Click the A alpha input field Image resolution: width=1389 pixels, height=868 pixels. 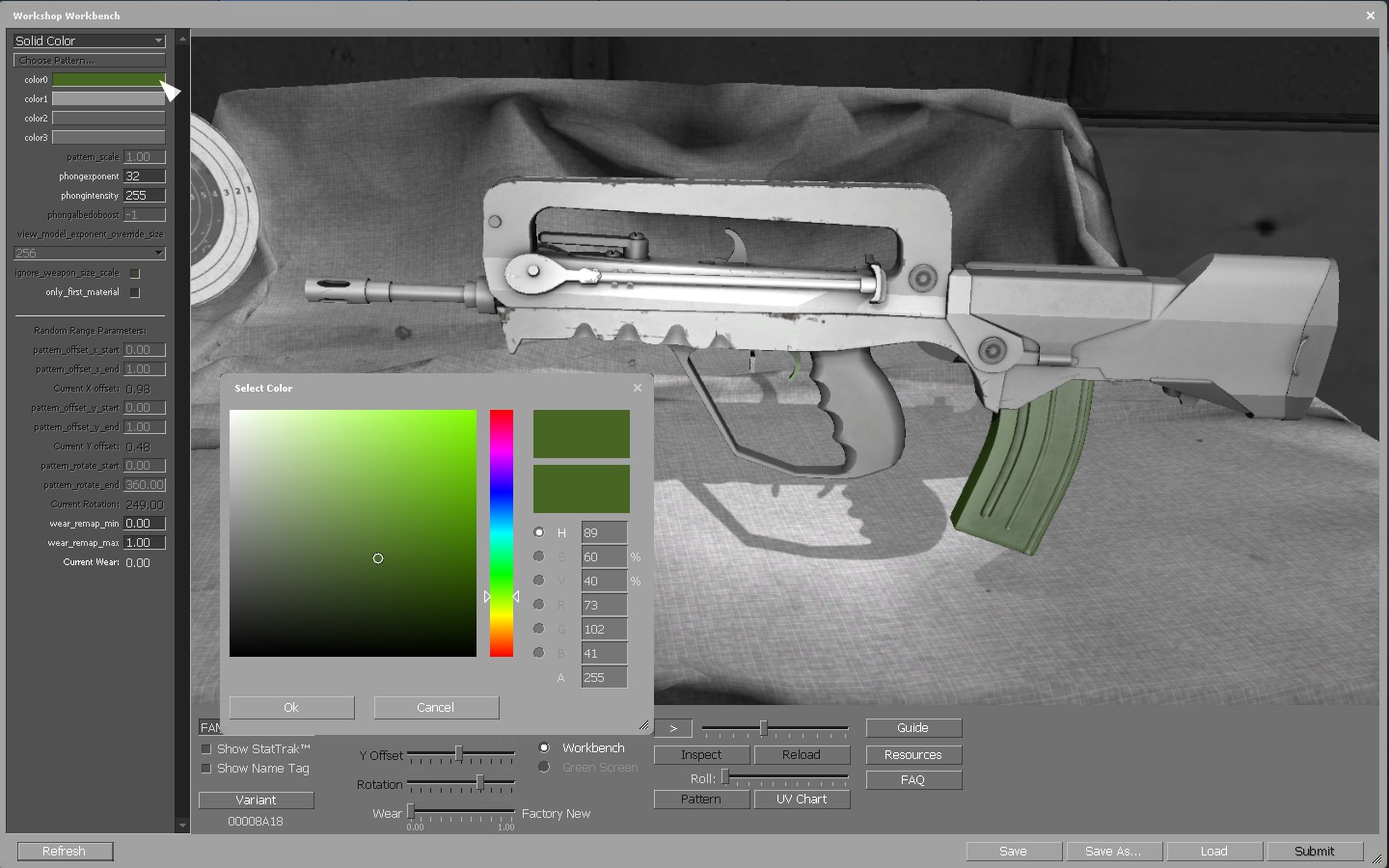pos(605,677)
